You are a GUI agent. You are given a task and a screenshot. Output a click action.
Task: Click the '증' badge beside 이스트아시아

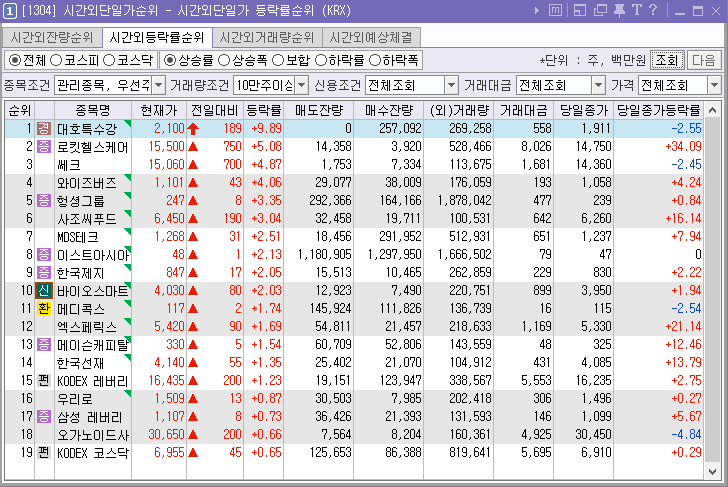coord(44,254)
